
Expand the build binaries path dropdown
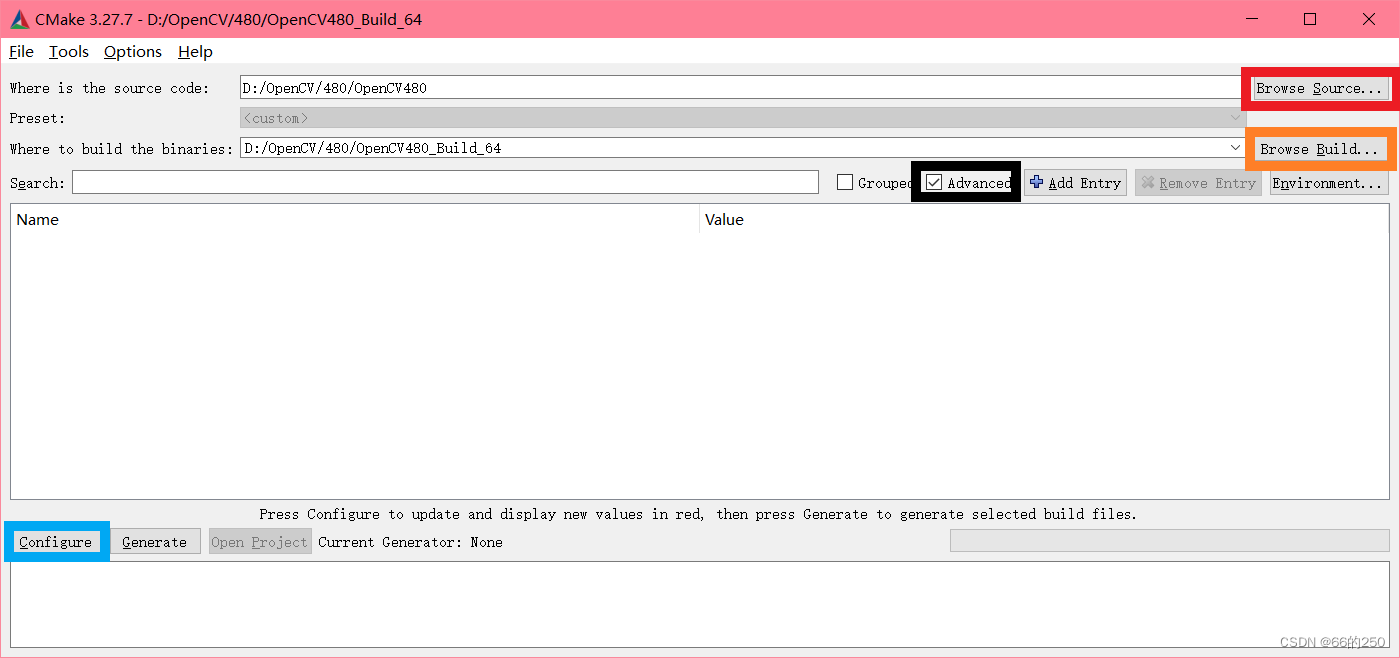1235,147
